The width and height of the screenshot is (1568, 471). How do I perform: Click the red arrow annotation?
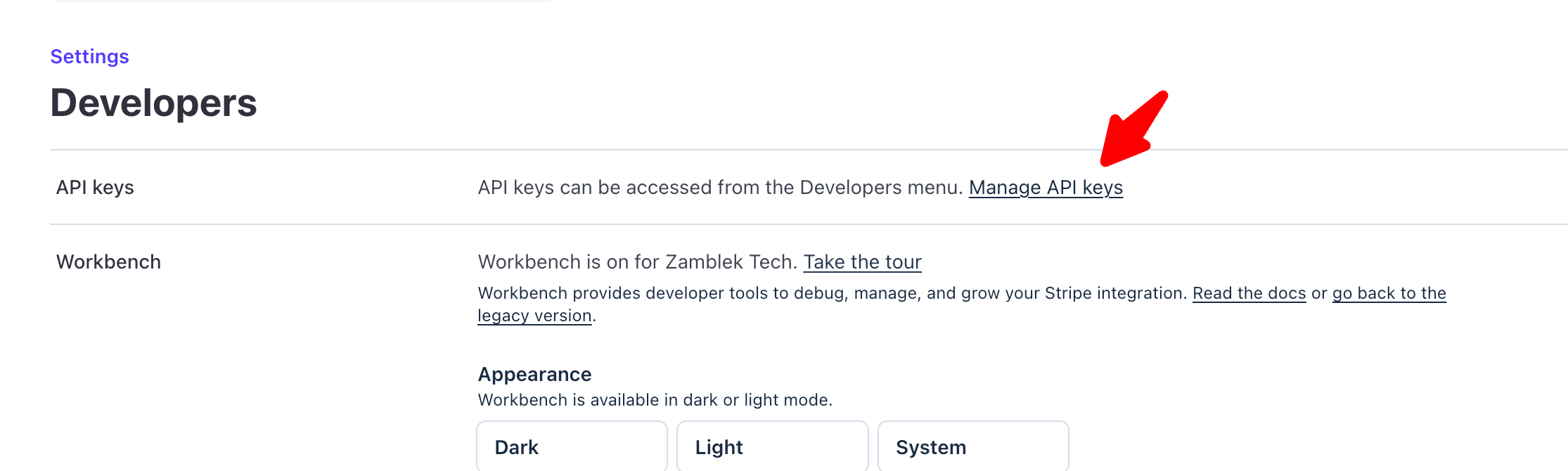[1132, 130]
